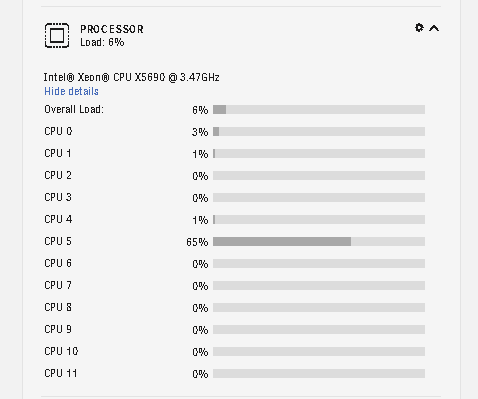
Task: Click the 3% value for CPU 0
Action: point(200,132)
